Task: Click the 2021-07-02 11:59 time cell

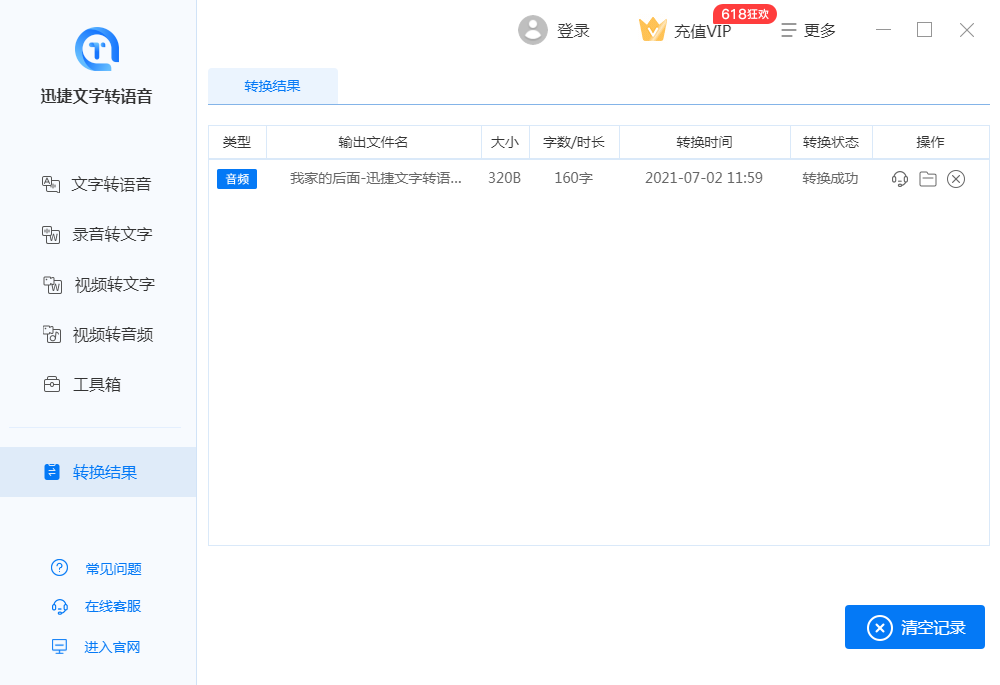Action: [704, 178]
